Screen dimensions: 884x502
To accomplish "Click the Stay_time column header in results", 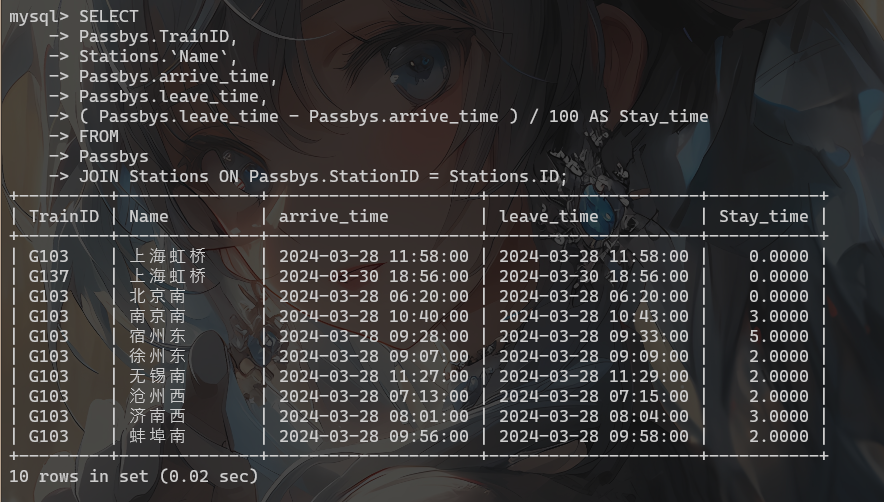I will tap(763, 216).
